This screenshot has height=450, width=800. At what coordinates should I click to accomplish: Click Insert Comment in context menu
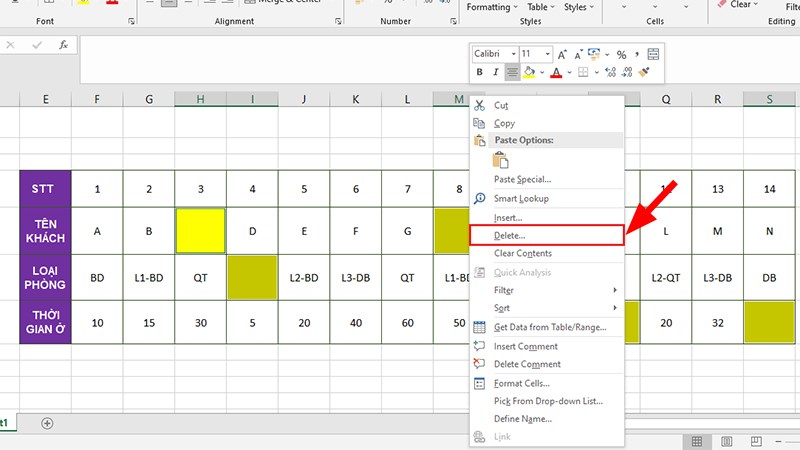tap(527, 346)
